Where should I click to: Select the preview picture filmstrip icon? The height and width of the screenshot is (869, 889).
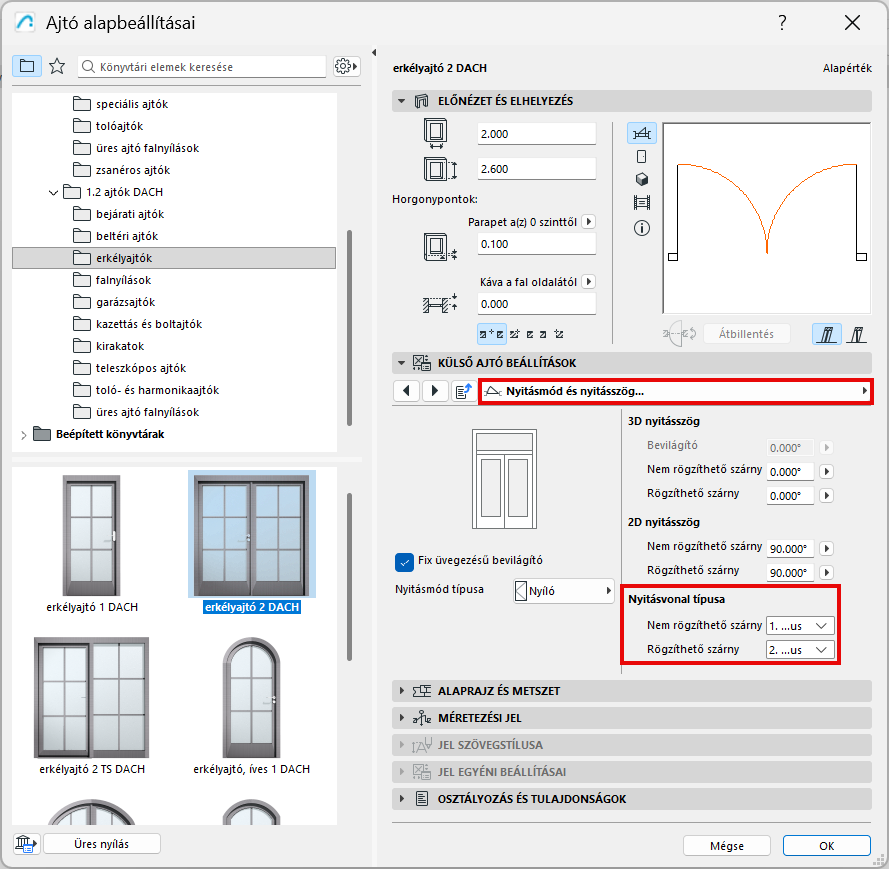pyautogui.click(x=642, y=202)
